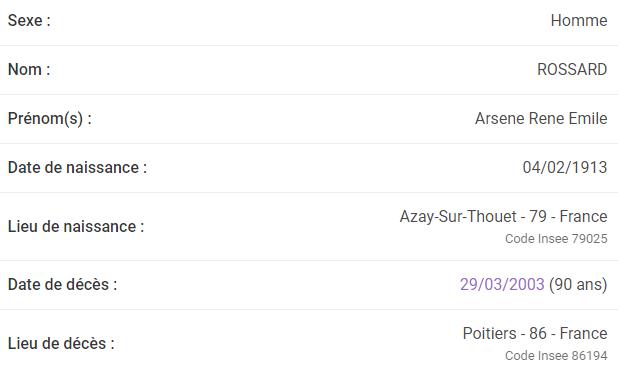The image size is (618, 374).
Task: Select the 04/02/1913 birth date
Action: tap(565, 167)
